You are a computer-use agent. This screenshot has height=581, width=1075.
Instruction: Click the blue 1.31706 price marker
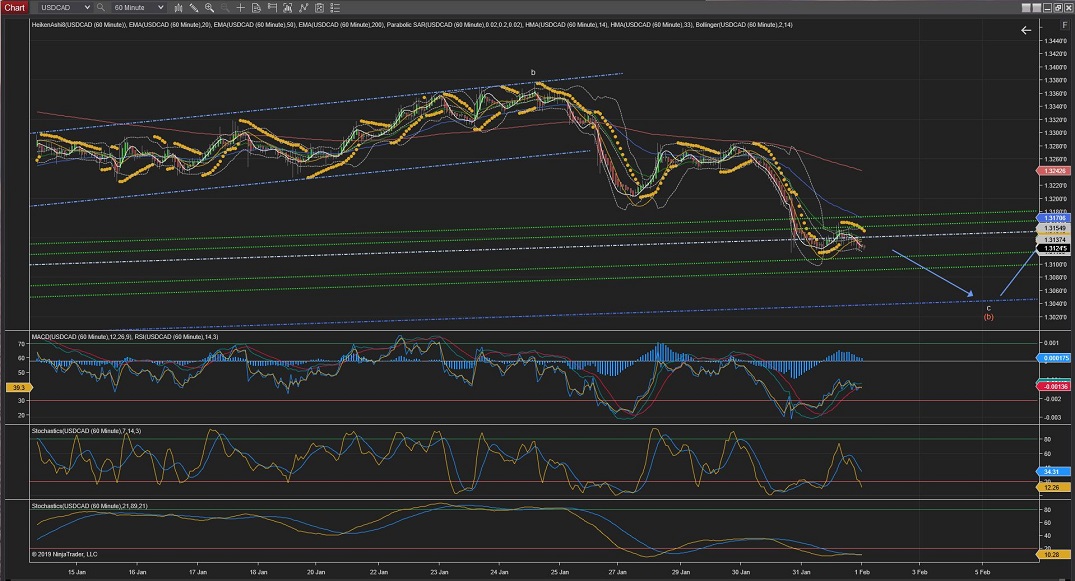point(1054,217)
